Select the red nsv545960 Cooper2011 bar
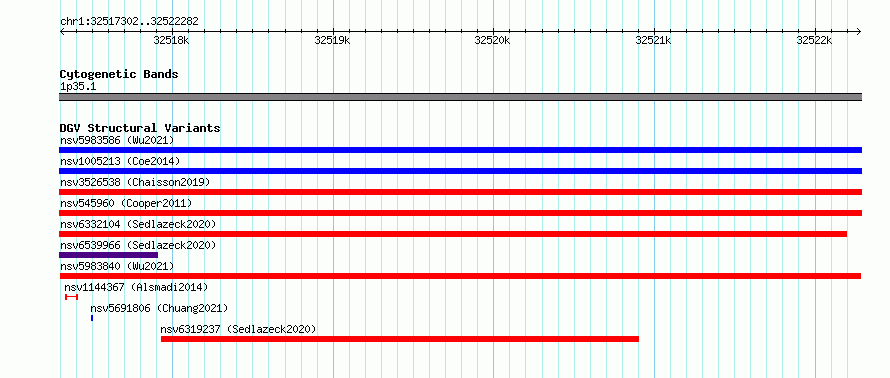Screen dimensions: 890x378 coord(460,213)
